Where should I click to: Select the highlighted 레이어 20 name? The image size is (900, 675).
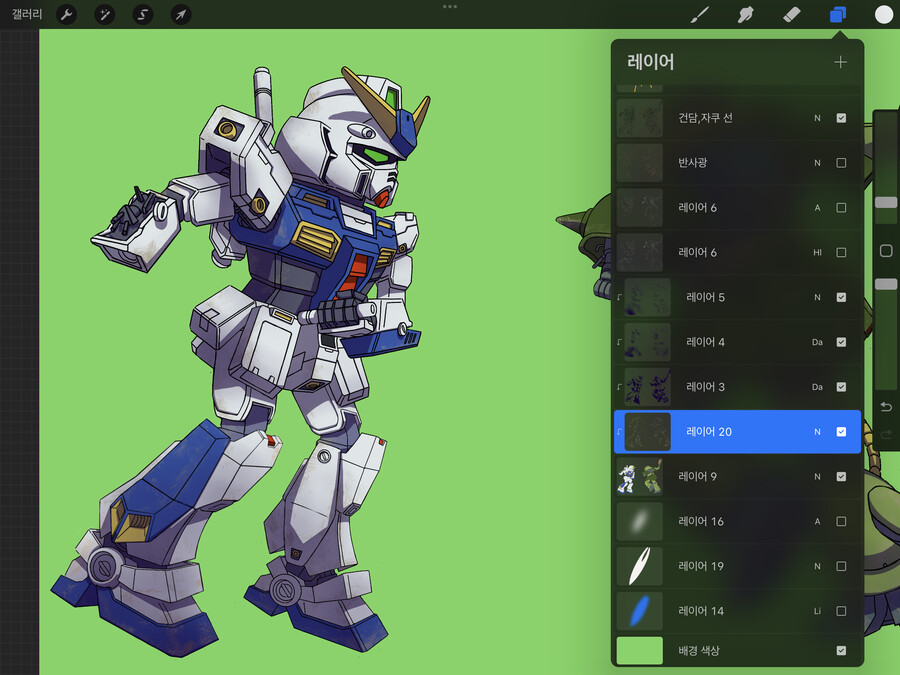pyautogui.click(x=709, y=432)
